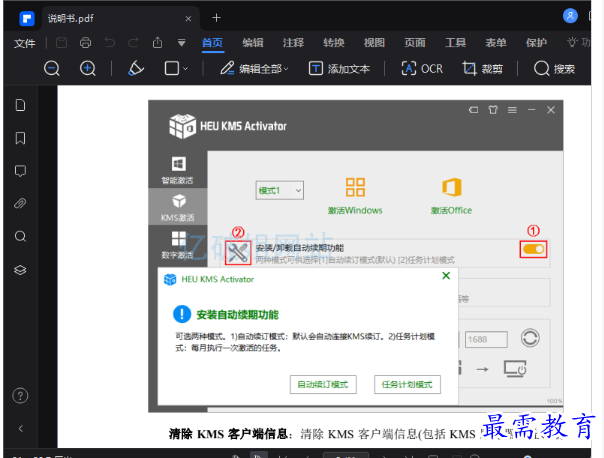This screenshot has height=458, width=604.
Task: Open the bookmarks sidebar panel
Action: tap(20, 138)
